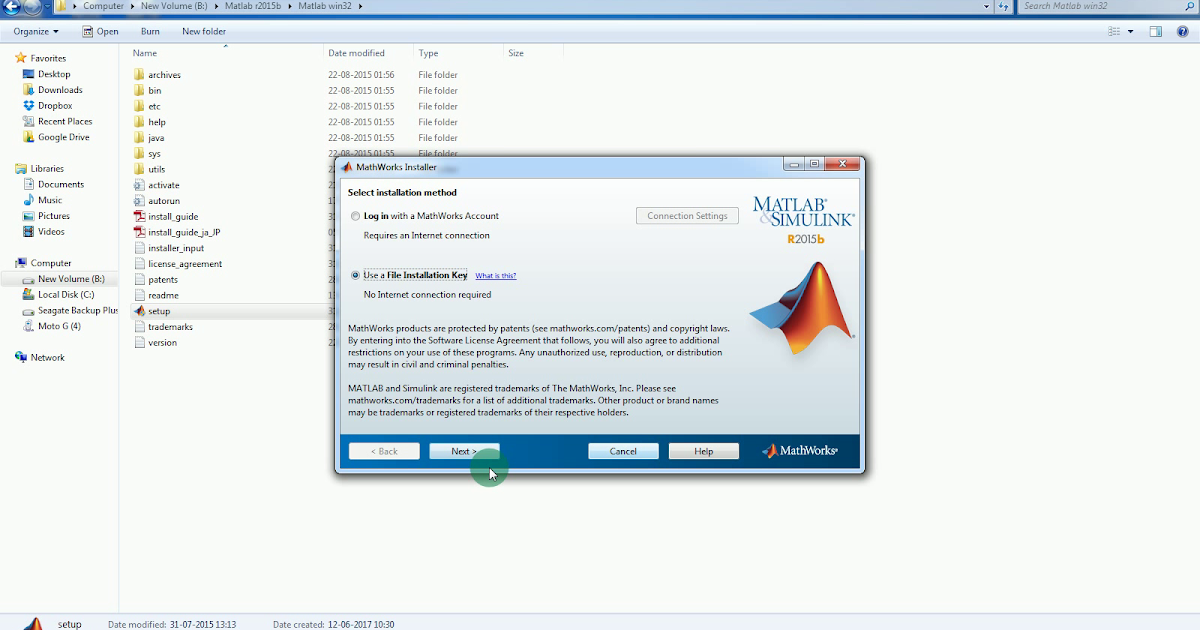Select the install_guide PDF icon
The height and width of the screenshot is (630, 1200).
tap(139, 216)
